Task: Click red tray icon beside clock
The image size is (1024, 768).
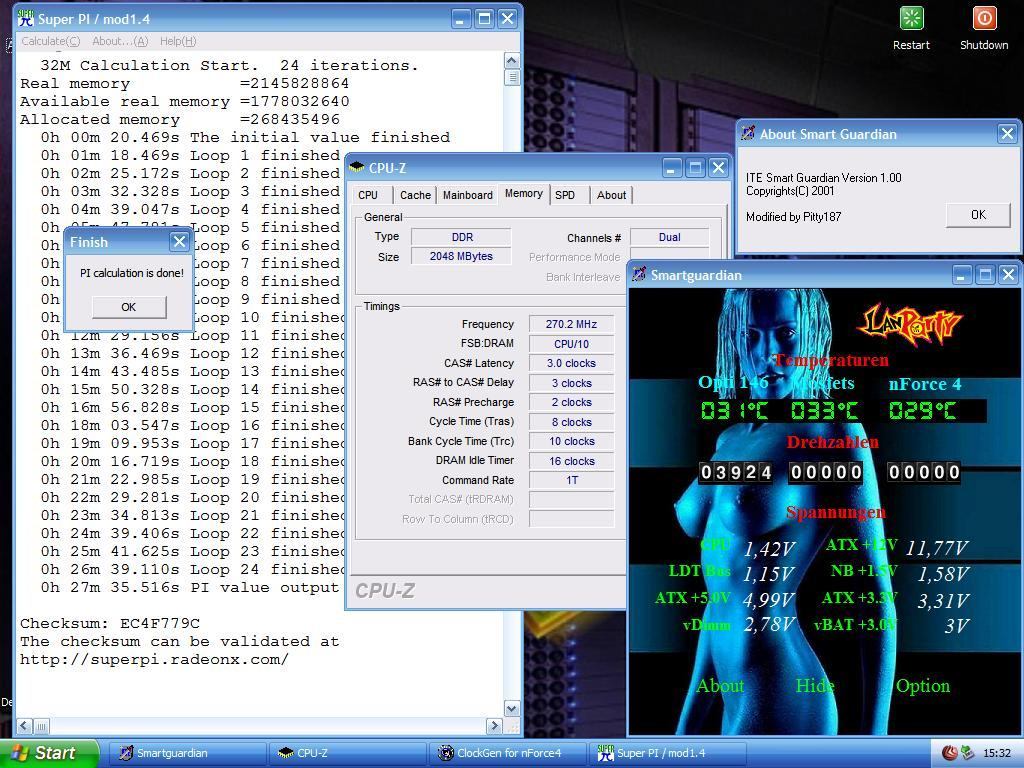Action: click(x=949, y=753)
